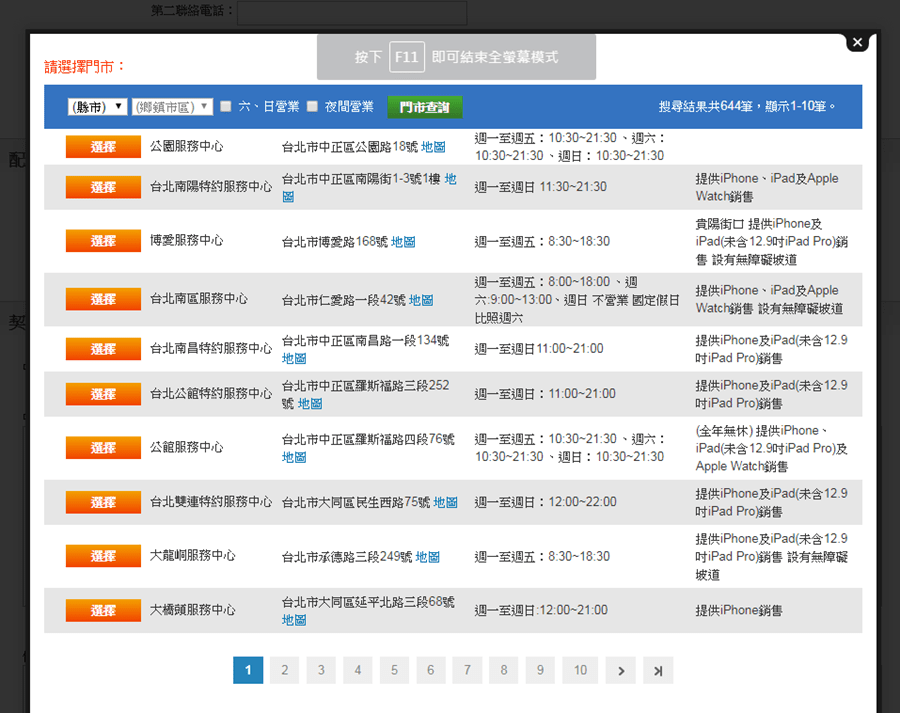This screenshot has width=900, height=713.
Task: Select 大龍峒服務中心 store
Action: click(x=103, y=556)
